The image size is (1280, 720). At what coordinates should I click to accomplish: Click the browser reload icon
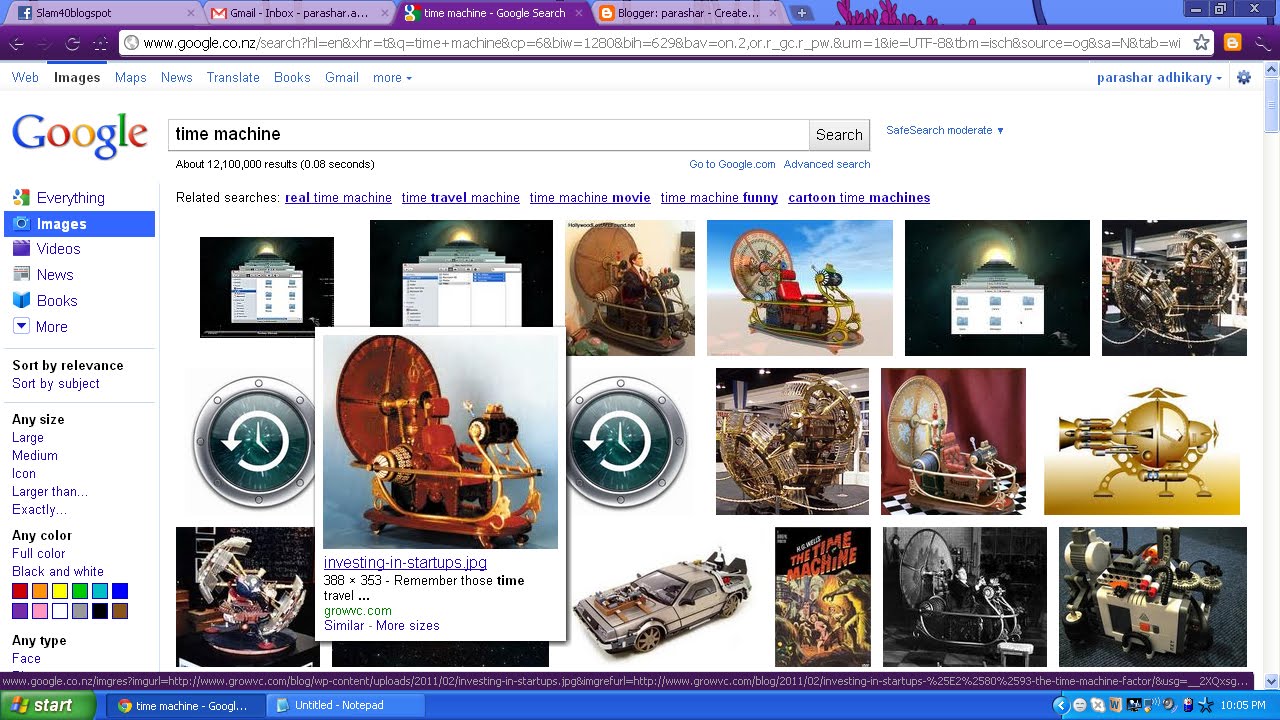coord(72,43)
